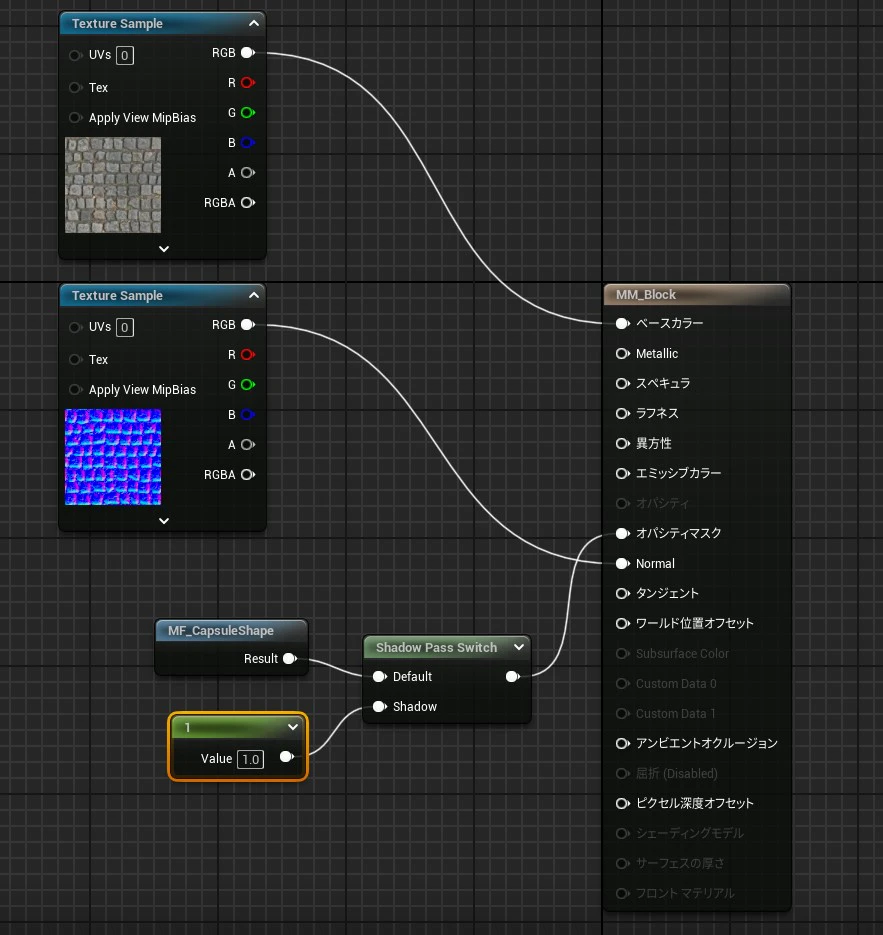This screenshot has height=935, width=883.
Task: Click the UVs index field on the normal-map Texture Sample
Action: (x=125, y=327)
